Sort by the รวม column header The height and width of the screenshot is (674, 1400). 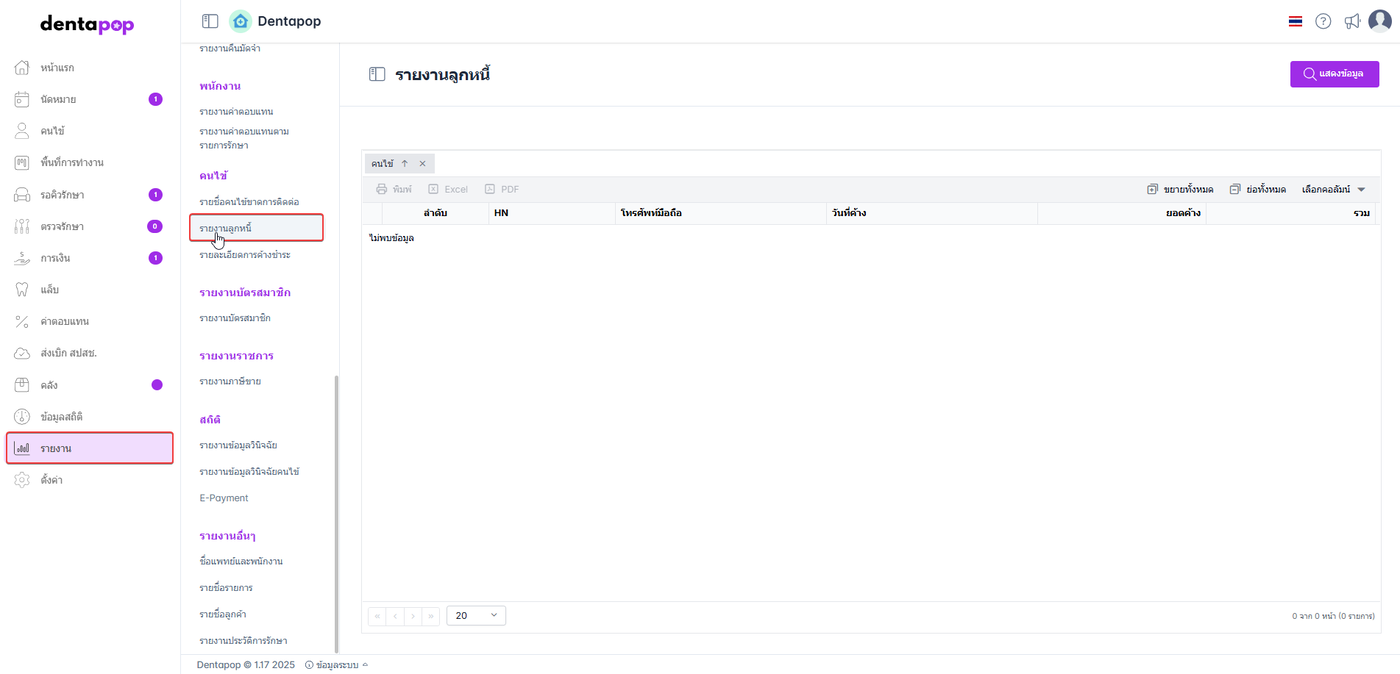(x=1290, y=213)
